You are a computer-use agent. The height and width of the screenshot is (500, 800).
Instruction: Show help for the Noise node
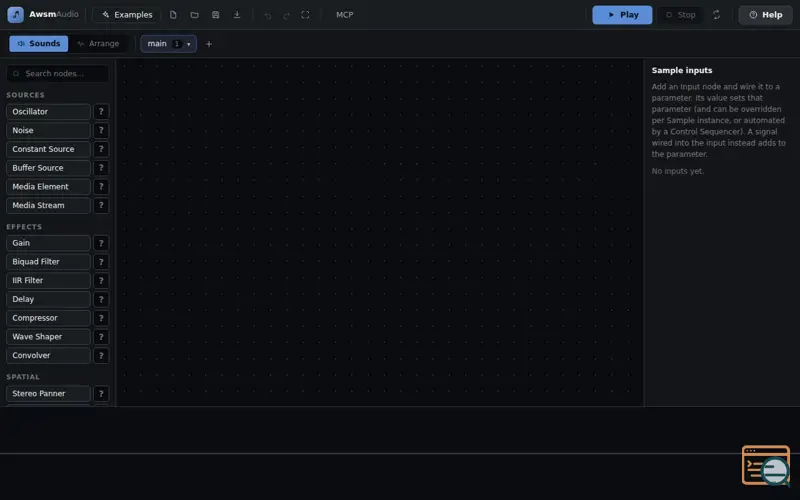[x=101, y=131]
